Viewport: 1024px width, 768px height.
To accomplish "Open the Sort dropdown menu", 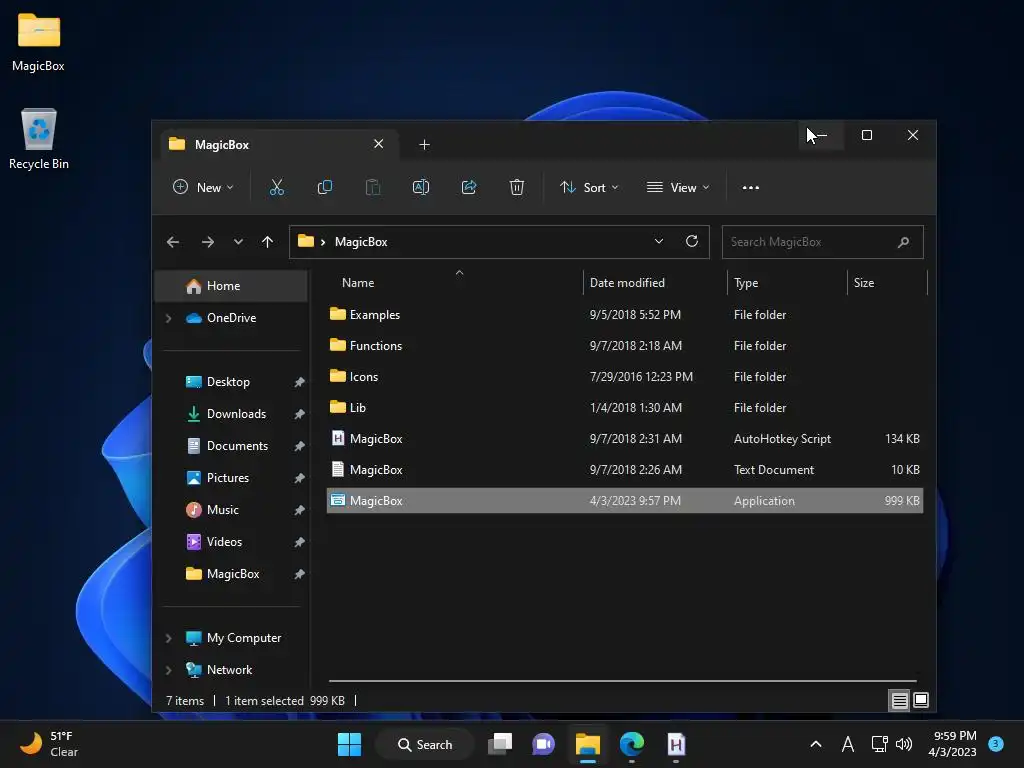I will [589, 187].
